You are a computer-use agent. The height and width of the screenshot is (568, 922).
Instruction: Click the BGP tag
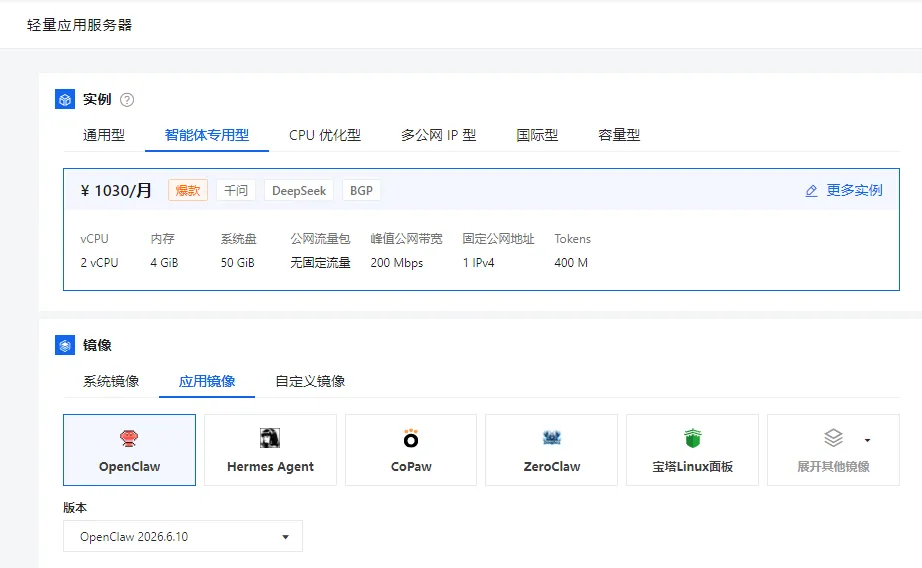[x=361, y=191]
